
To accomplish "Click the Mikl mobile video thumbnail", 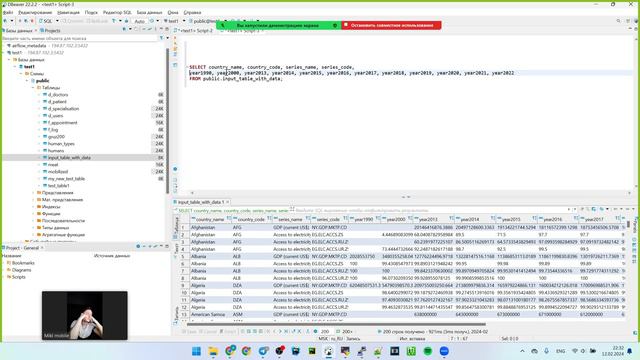I will pos(84,315).
